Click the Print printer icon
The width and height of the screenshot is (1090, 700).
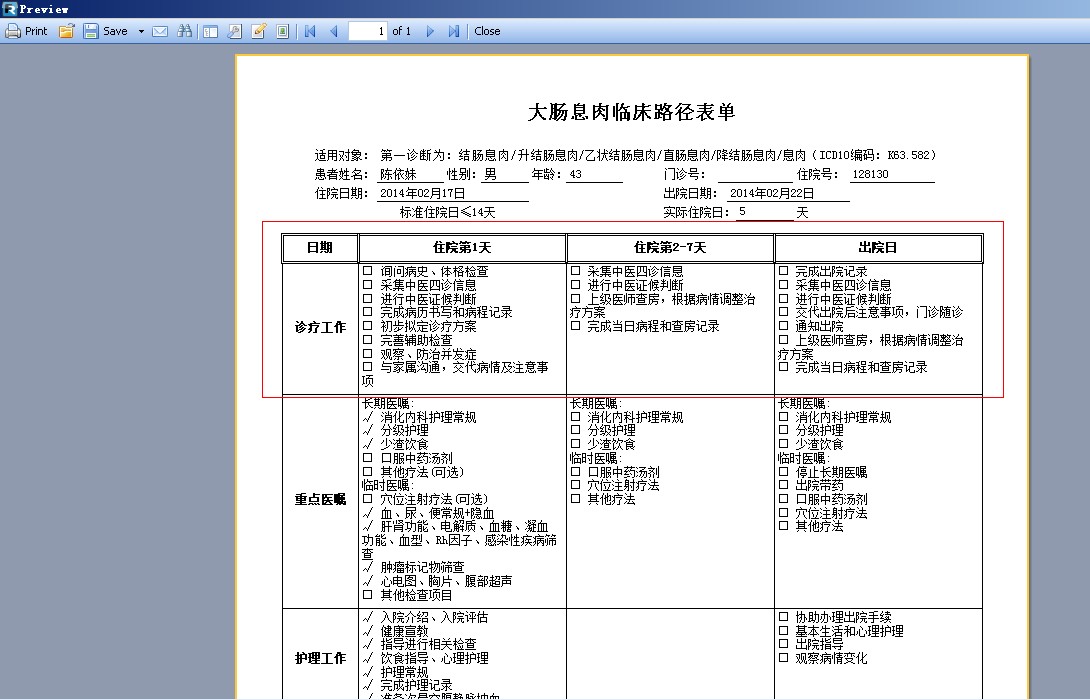tap(13, 31)
